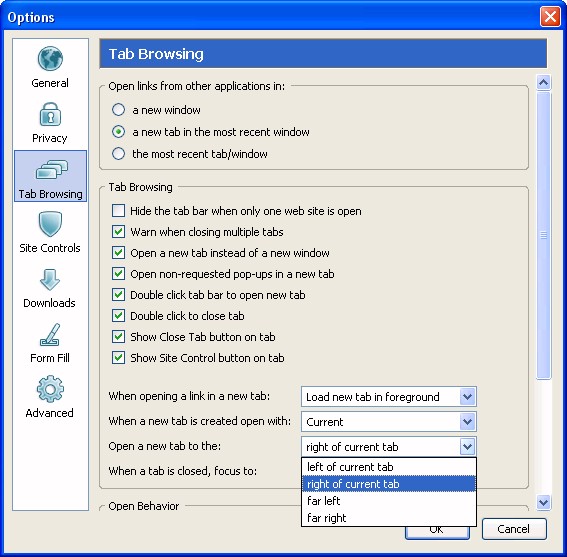Pick 'far right' from the dropdown list
Viewport: 567px width, 557px height.
389,518
